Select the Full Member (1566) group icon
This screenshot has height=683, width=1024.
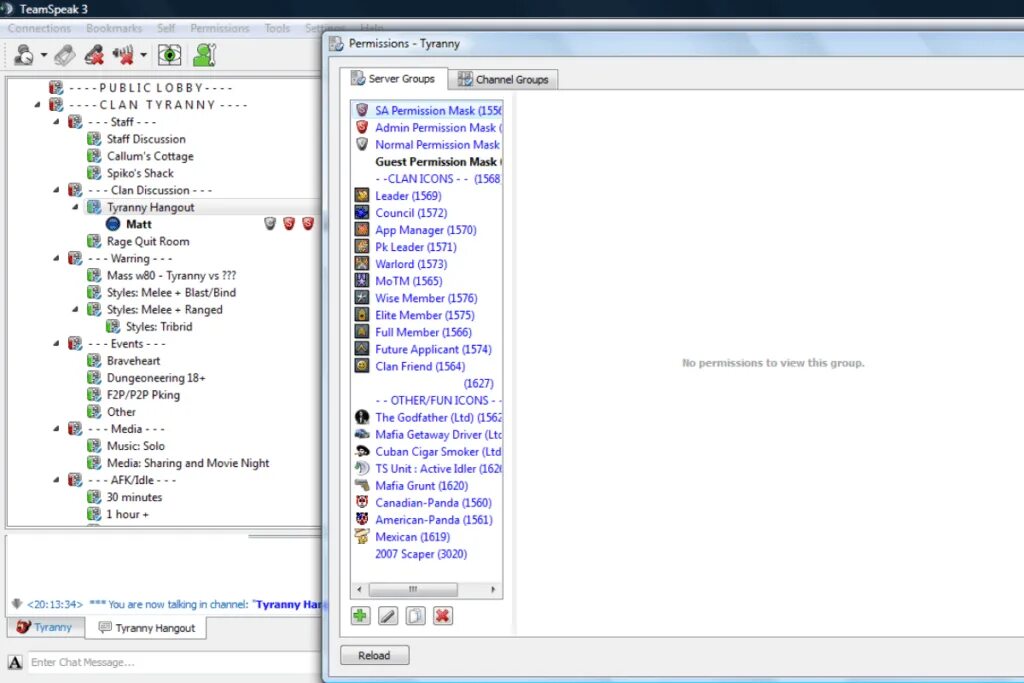362,331
